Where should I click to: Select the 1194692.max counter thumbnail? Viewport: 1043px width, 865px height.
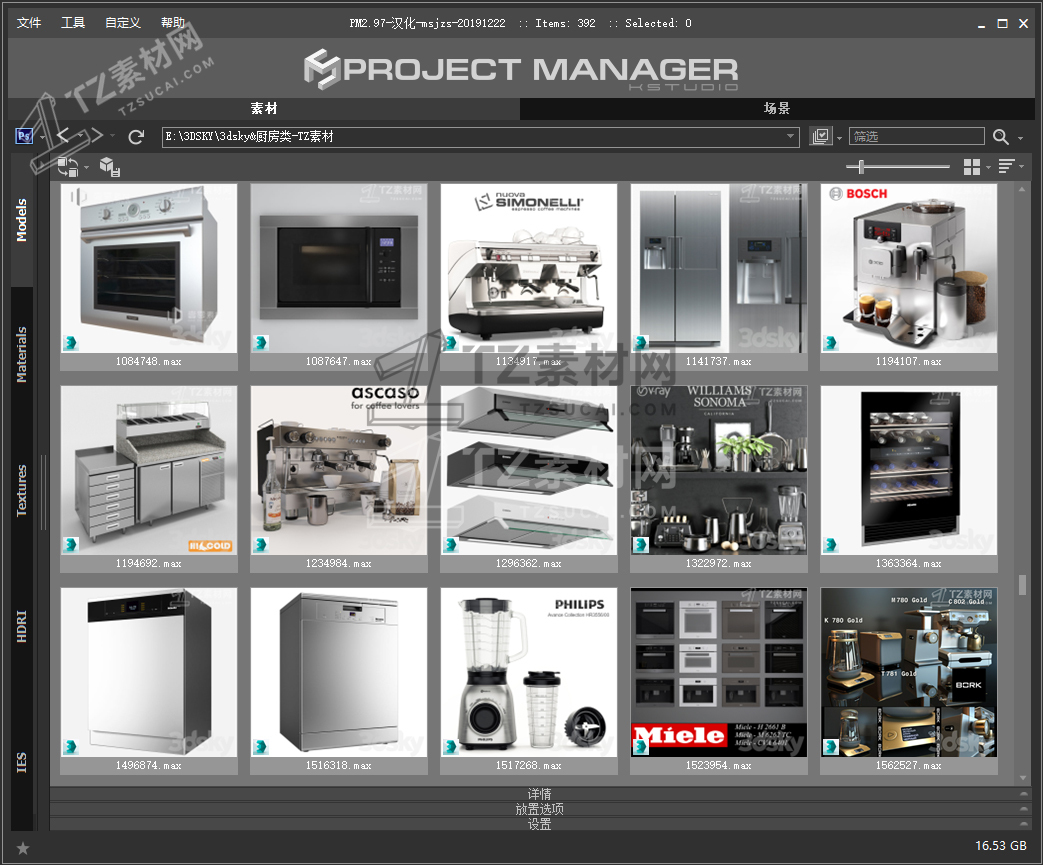click(x=149, y=470)
